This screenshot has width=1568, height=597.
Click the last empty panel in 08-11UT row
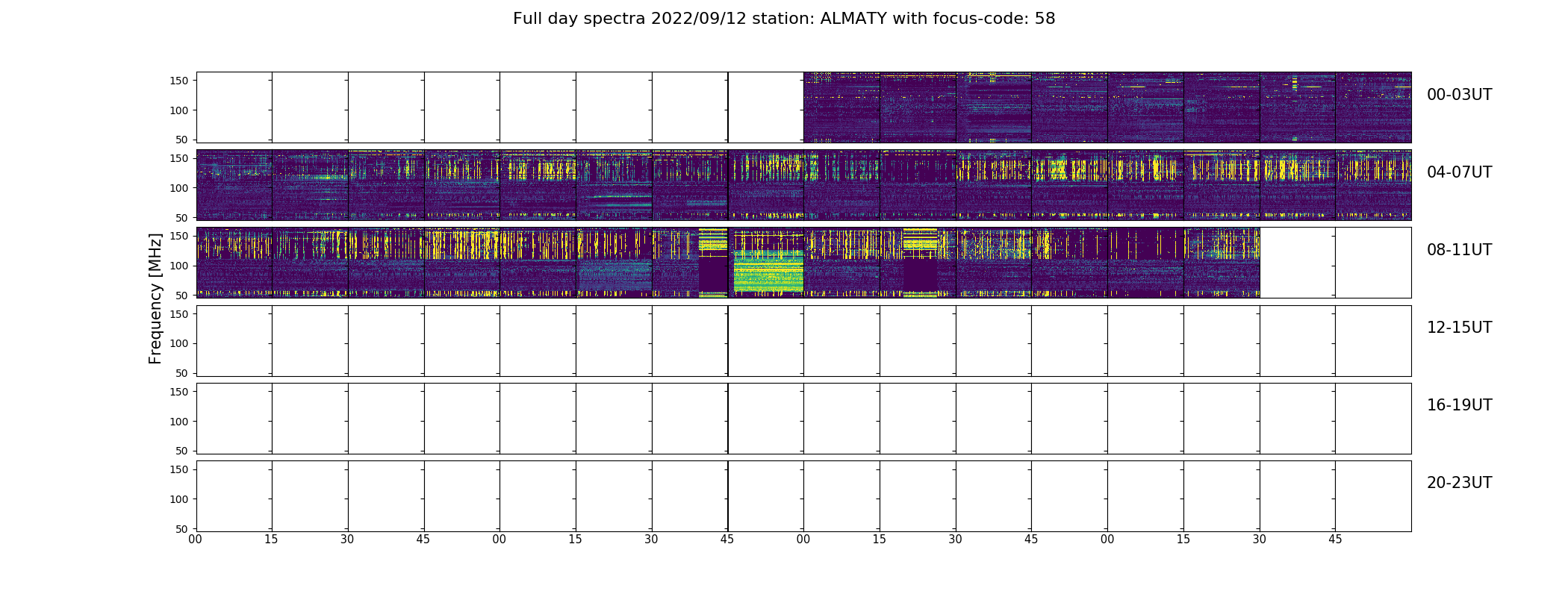[1373, 263]
